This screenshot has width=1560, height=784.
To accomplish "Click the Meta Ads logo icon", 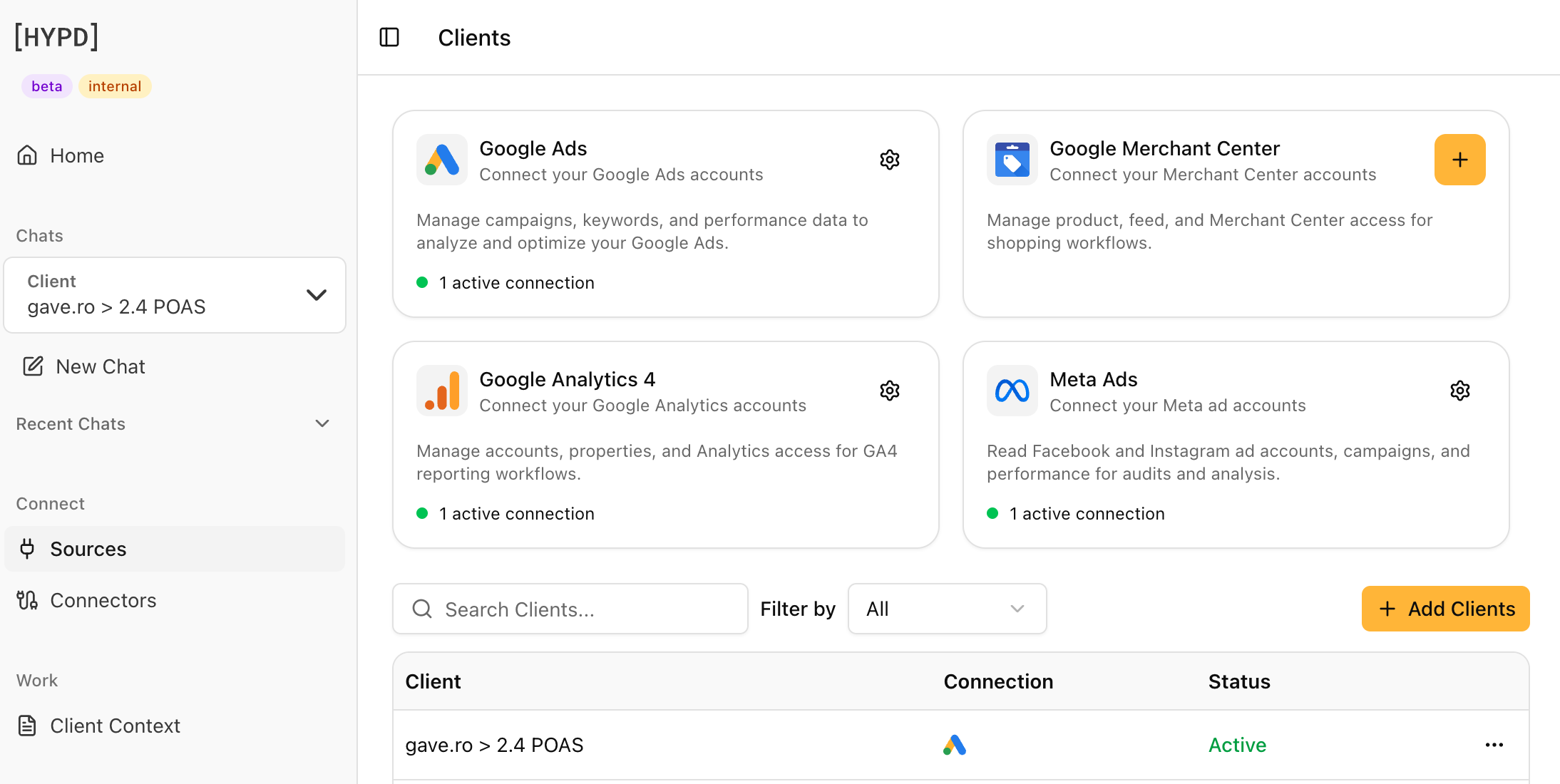I will (x=1012, y=391).
